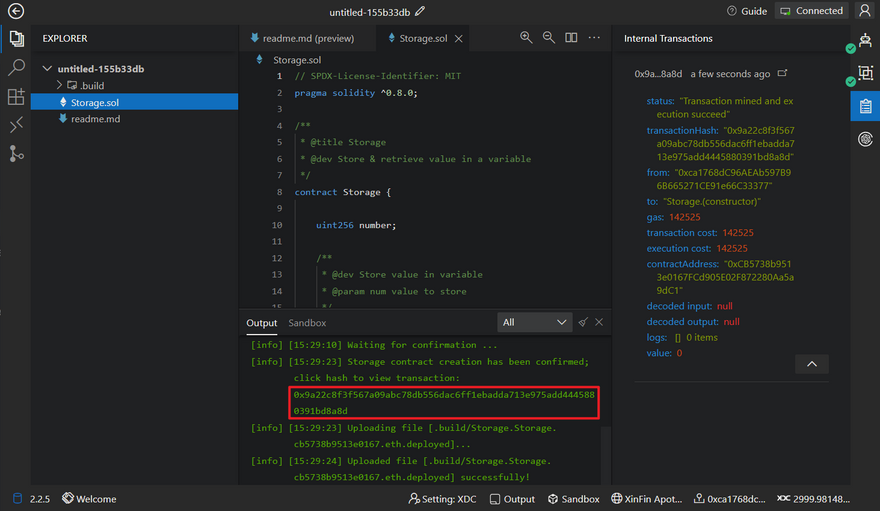Close the Storage.sol tab

(x=459, y=39)
